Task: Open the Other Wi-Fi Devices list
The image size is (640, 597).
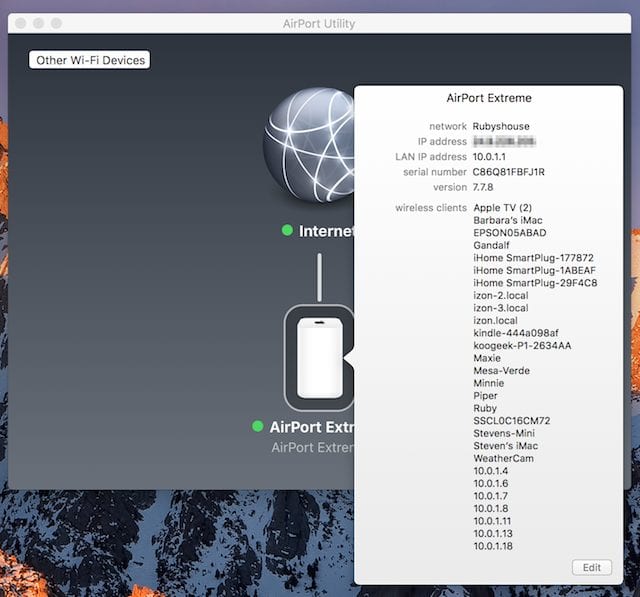Action: click(90, 60)
